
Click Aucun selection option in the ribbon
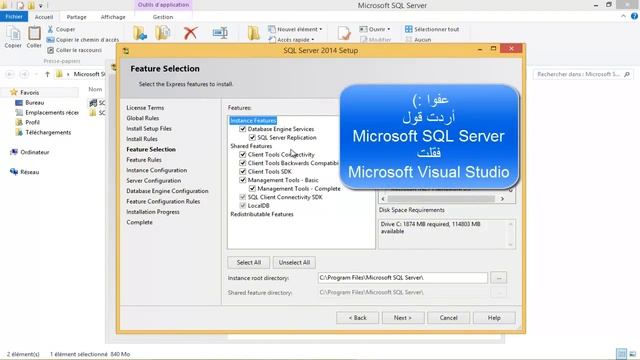tap(418, 40)
